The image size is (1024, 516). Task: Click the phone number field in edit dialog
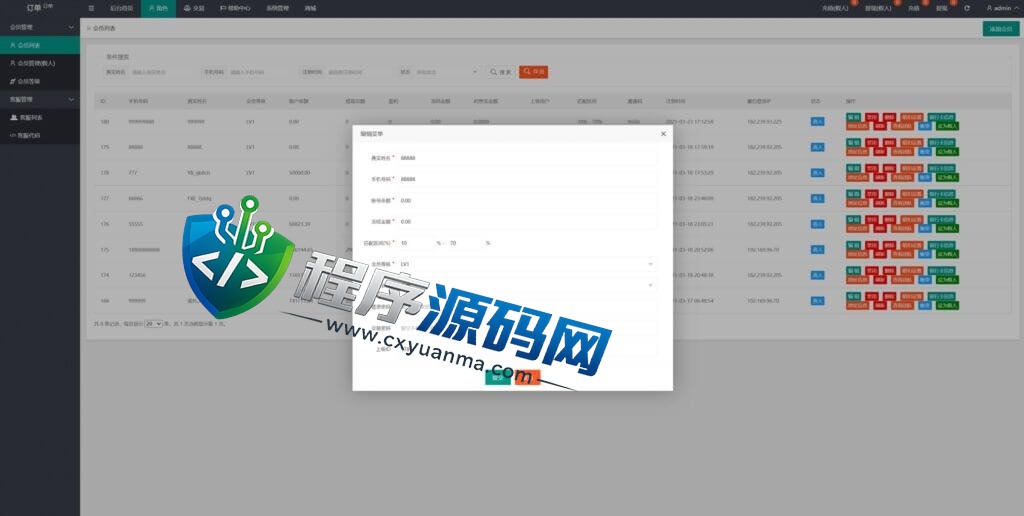tap(526, 179)
